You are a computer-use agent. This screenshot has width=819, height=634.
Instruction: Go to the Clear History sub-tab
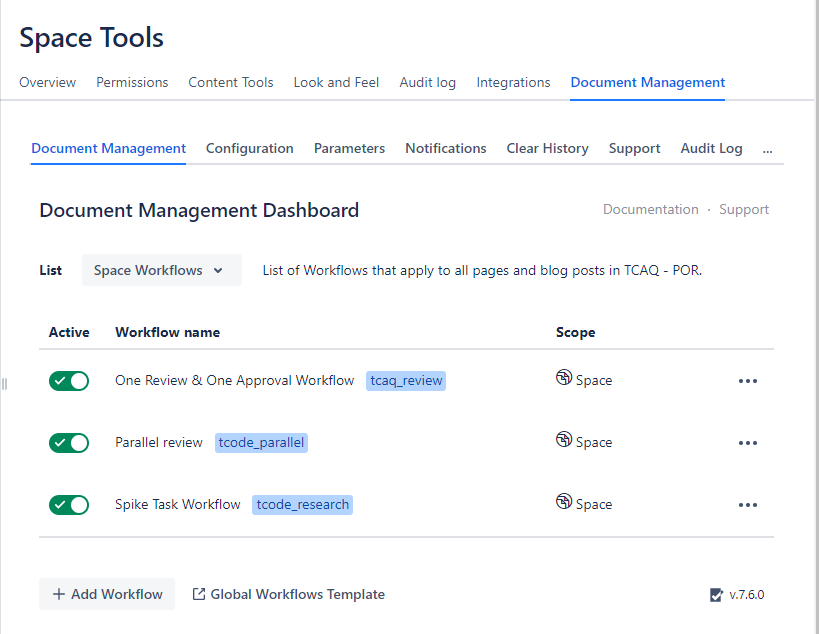(547, 148)
